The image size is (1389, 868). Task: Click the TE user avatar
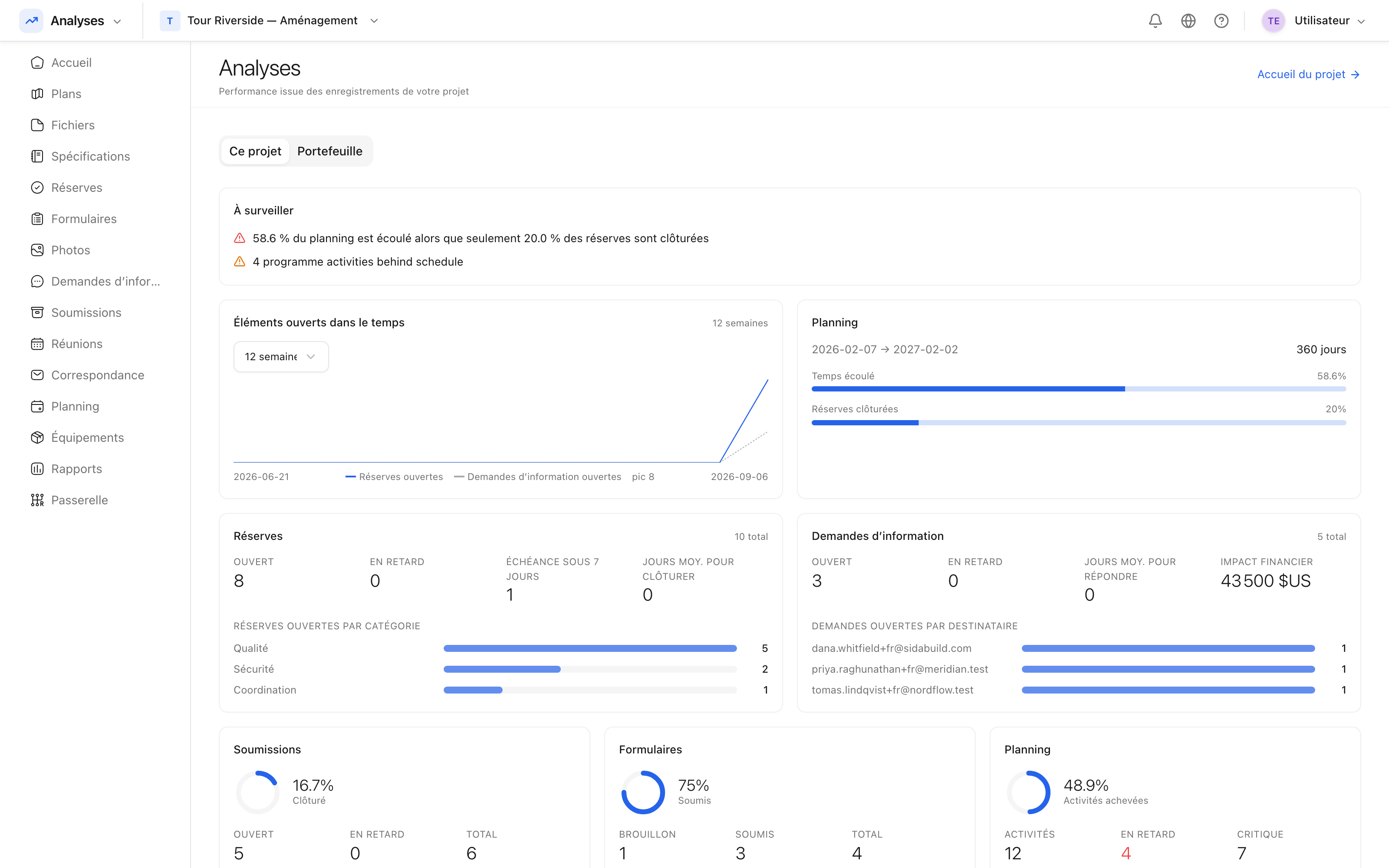click(1273, 21)
